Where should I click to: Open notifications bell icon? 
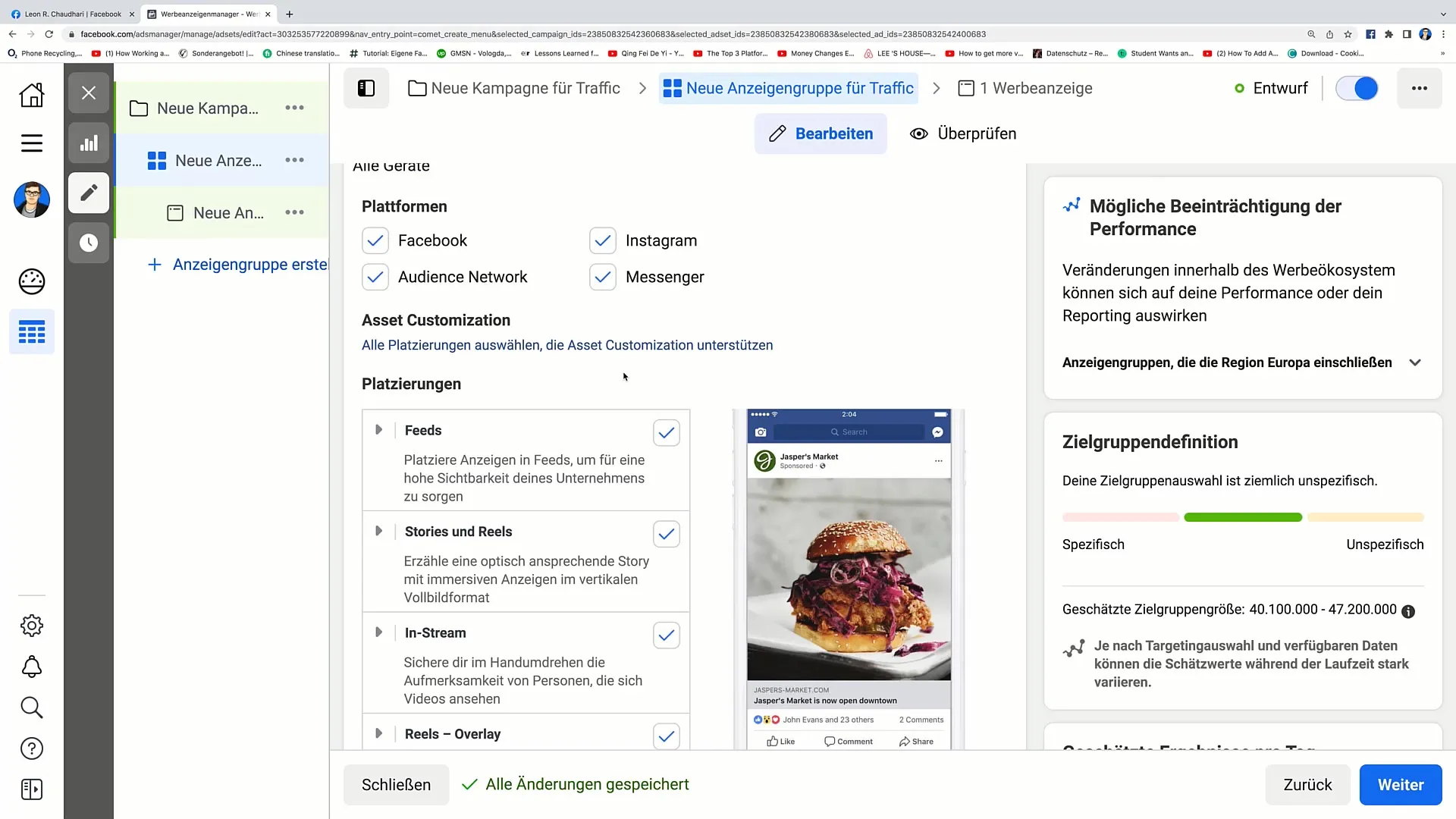[32, 667]
